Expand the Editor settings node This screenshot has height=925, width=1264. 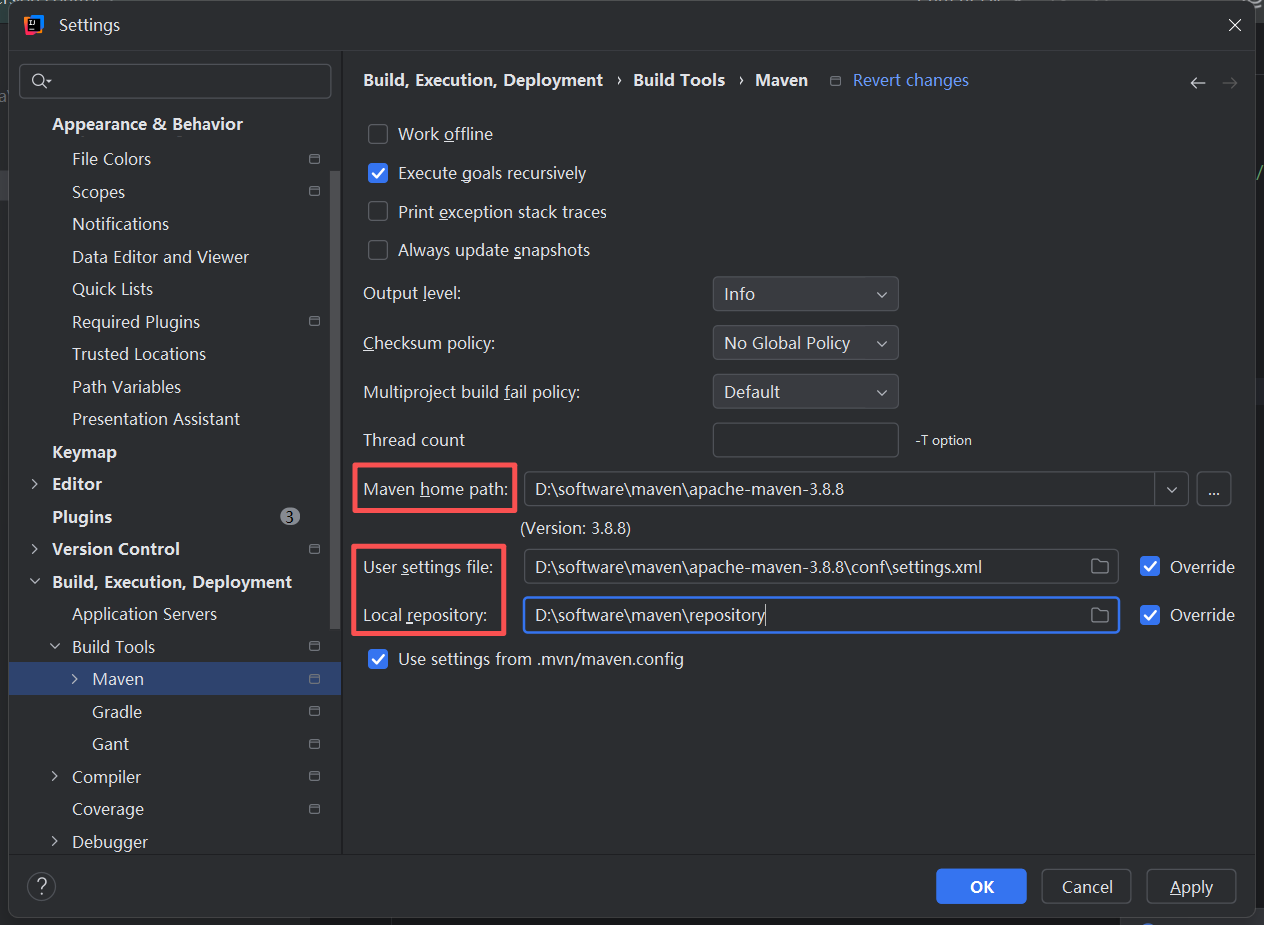tap(35, 484)
